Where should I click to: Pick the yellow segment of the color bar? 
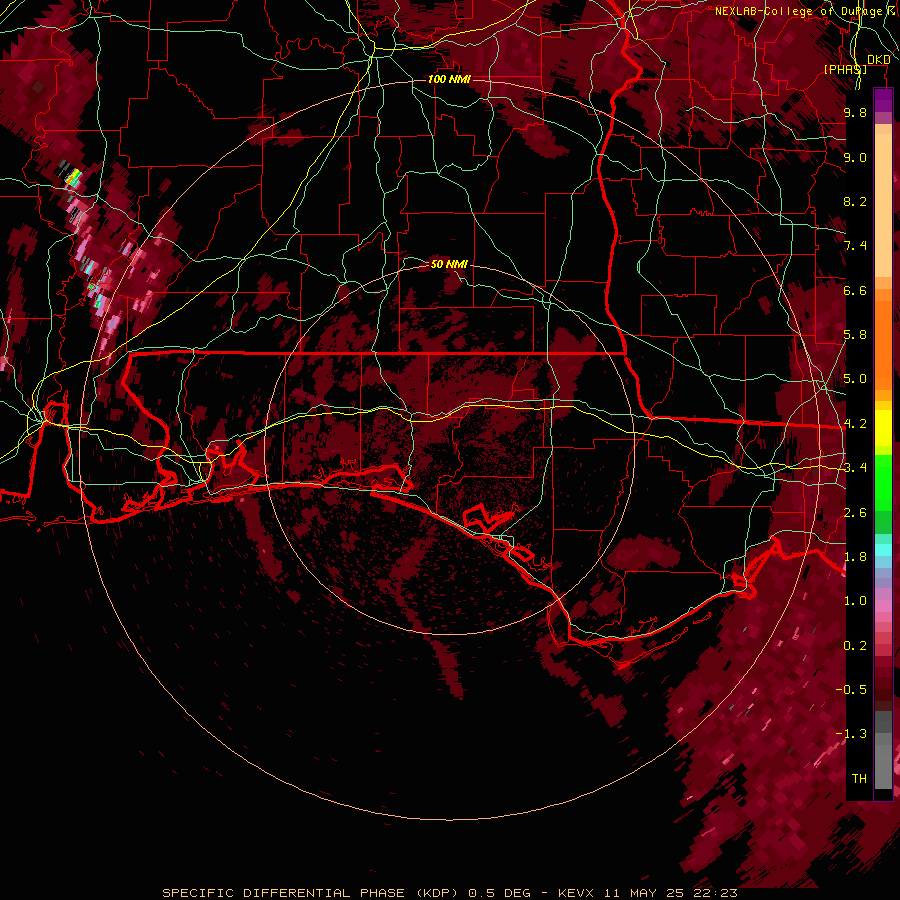point(883,428)
